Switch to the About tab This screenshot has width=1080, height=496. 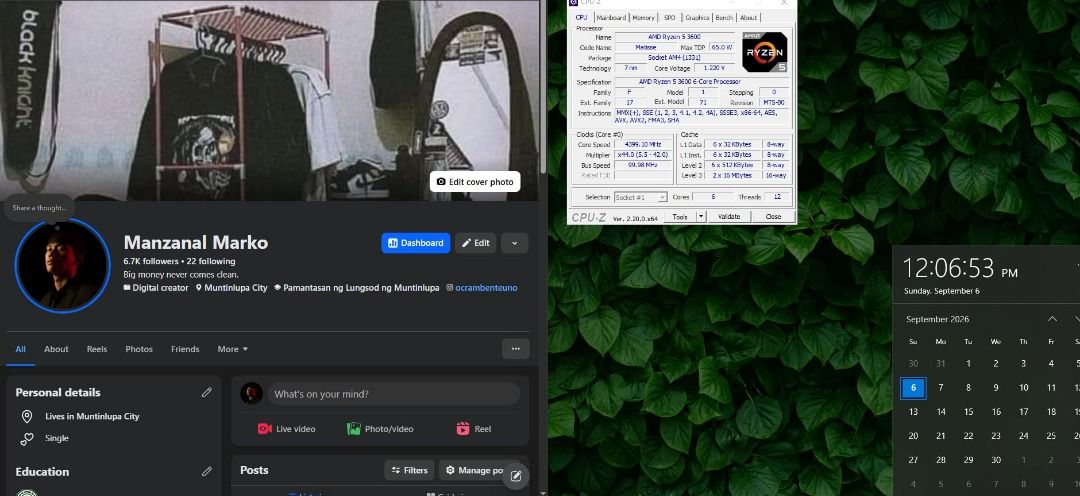[x=56, y=349]
